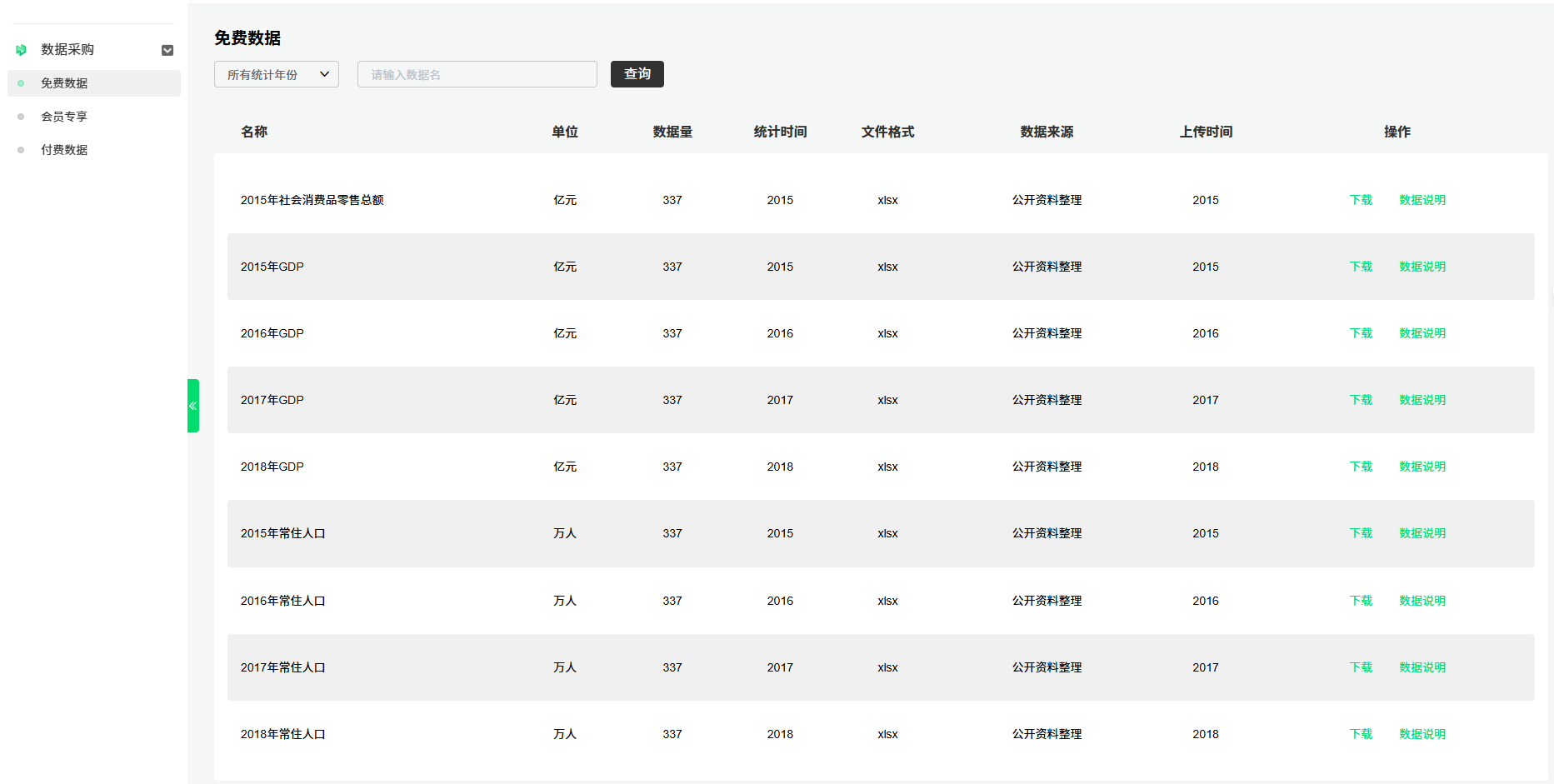The height and width of the screenshot is (784, 1554).
Task: Click the 查询 button
Action: pos(637,74)
